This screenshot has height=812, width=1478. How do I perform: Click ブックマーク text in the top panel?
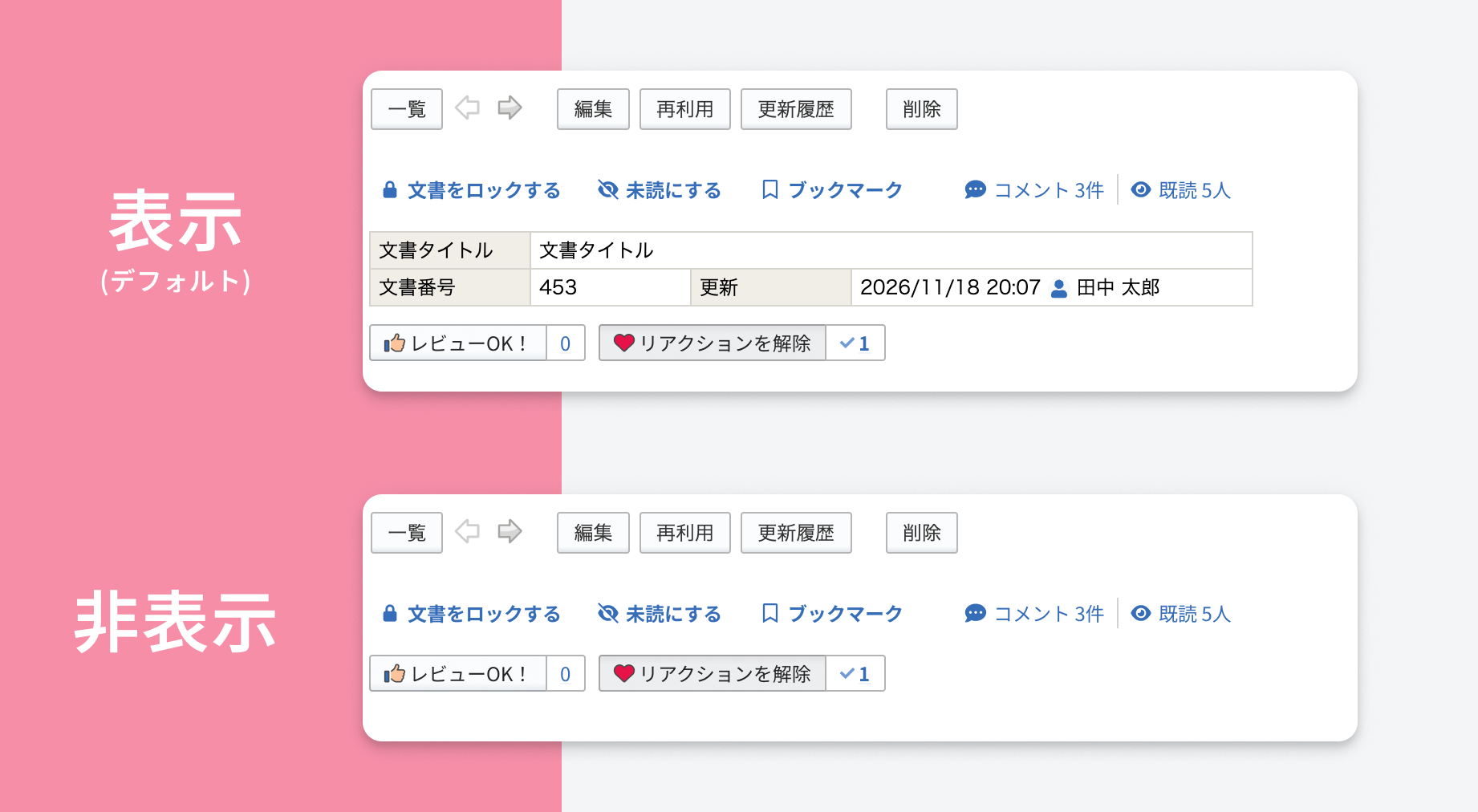pyautogui.click(x=846, y=190)
